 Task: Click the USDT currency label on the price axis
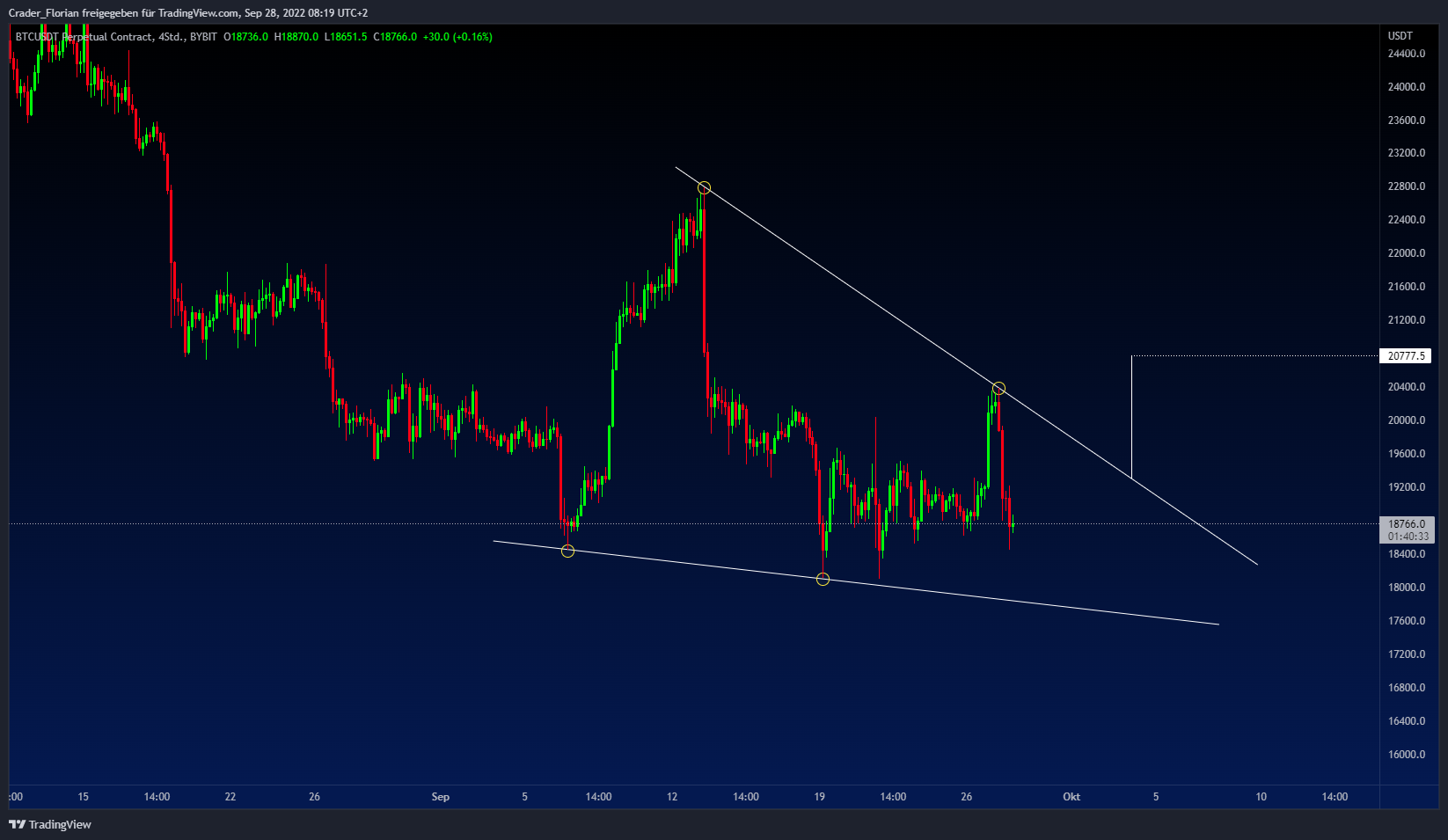click(x=1400, y=36)
